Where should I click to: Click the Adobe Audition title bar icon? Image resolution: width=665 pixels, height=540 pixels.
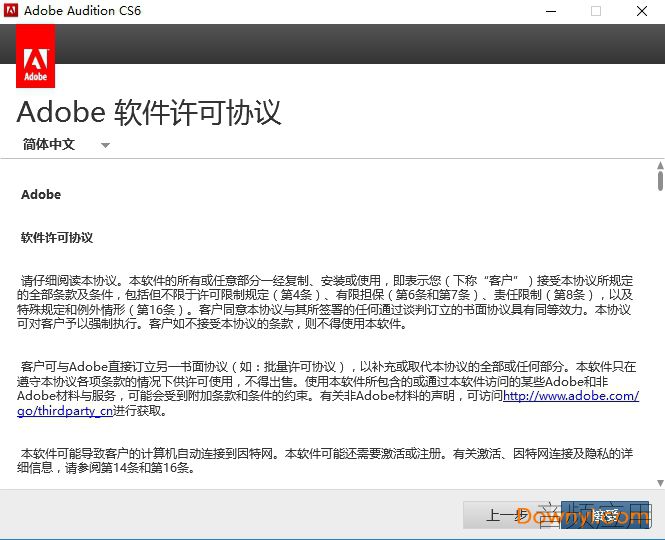pyautogui.click(x=11, y=10)
